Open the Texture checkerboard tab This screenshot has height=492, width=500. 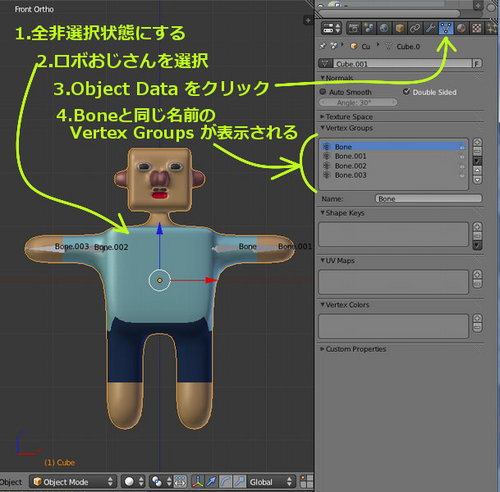[477, 28]
